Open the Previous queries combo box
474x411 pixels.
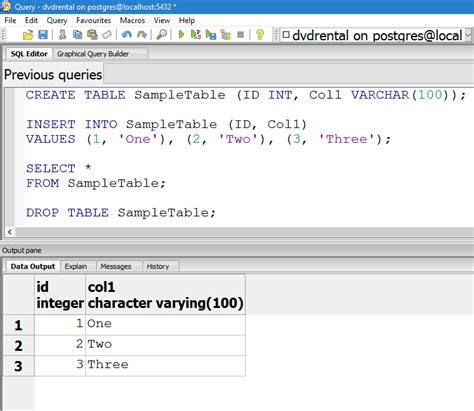(289, 74)
